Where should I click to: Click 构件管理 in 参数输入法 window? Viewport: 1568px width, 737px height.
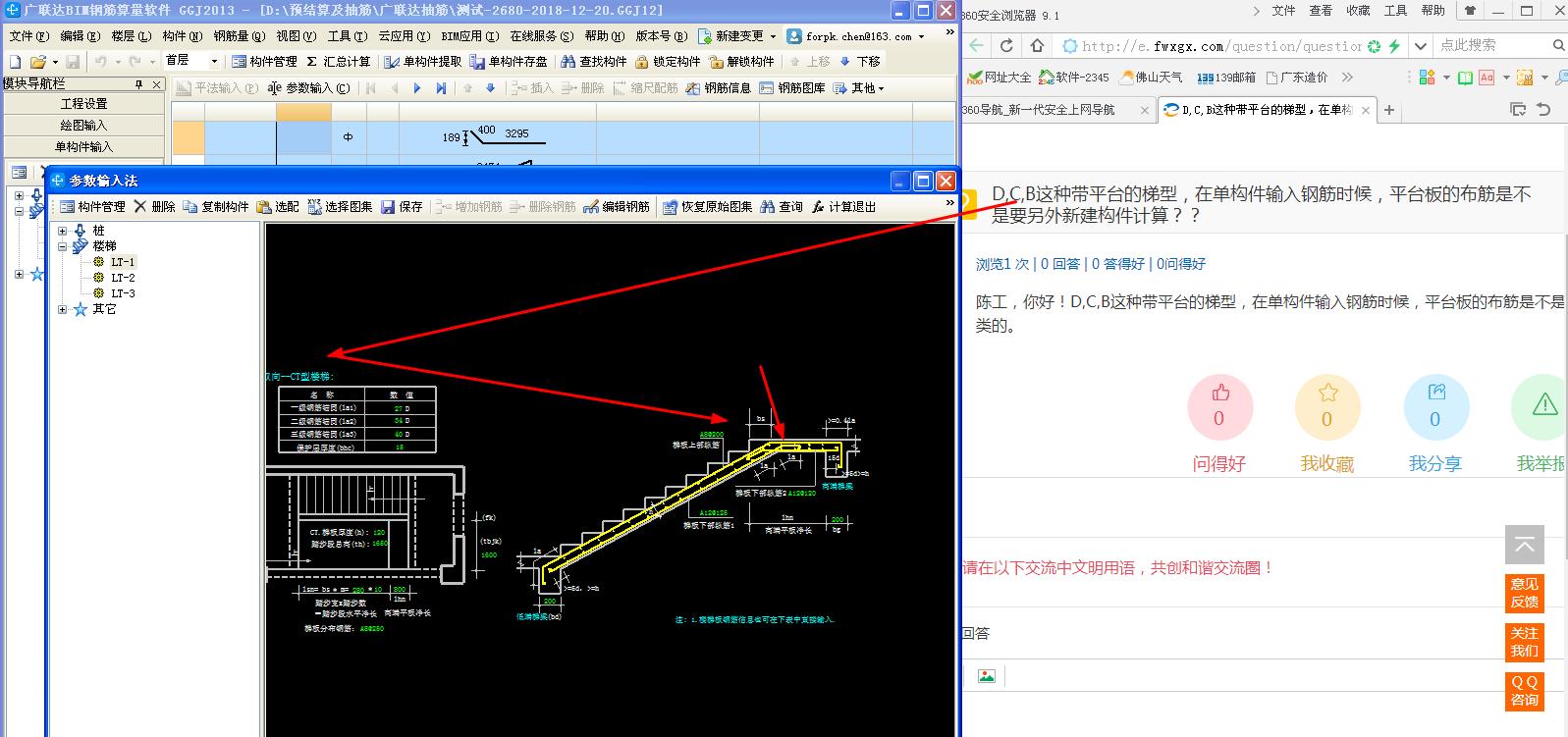[92, 207]
